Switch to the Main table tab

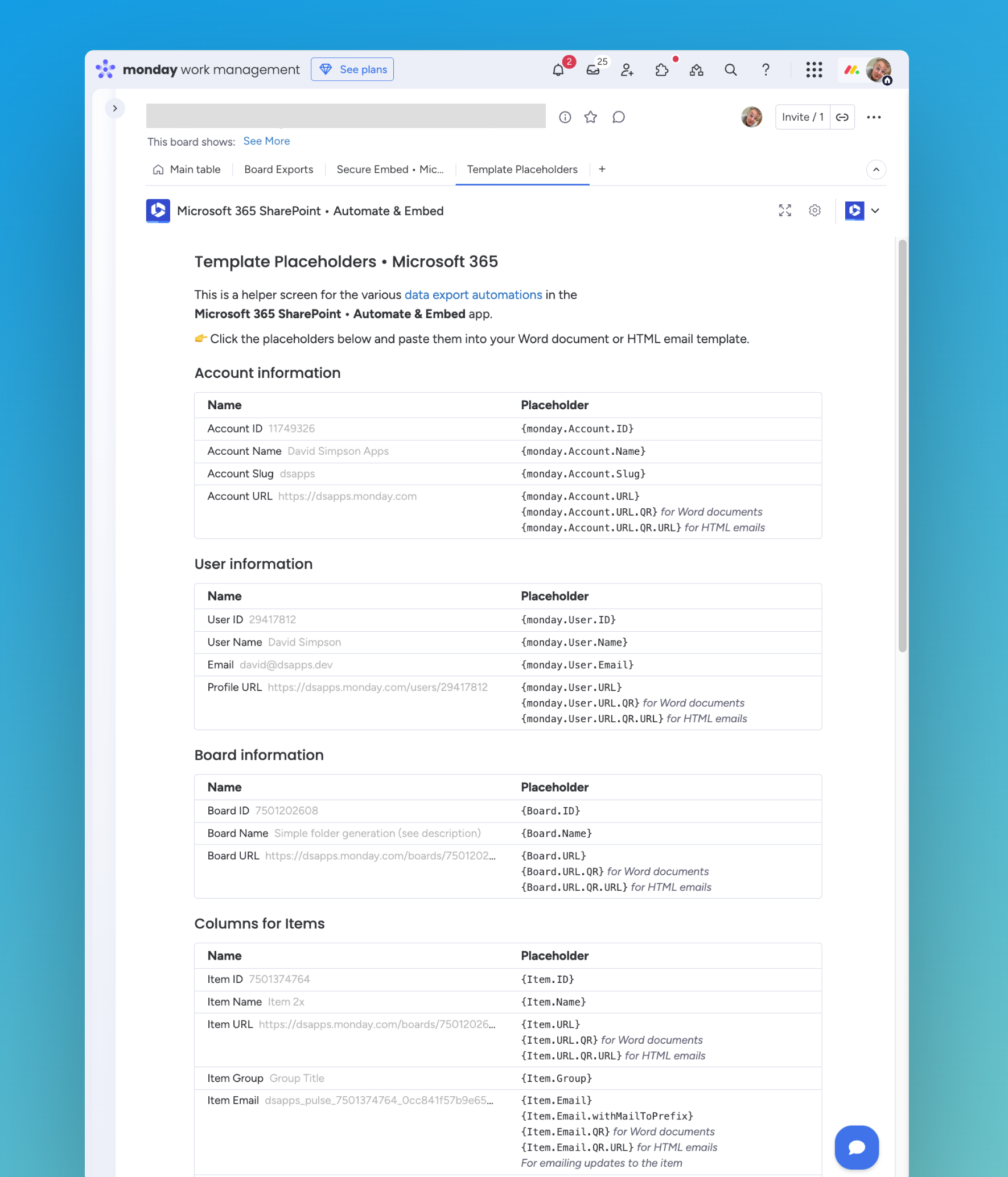tap(187, 170)
